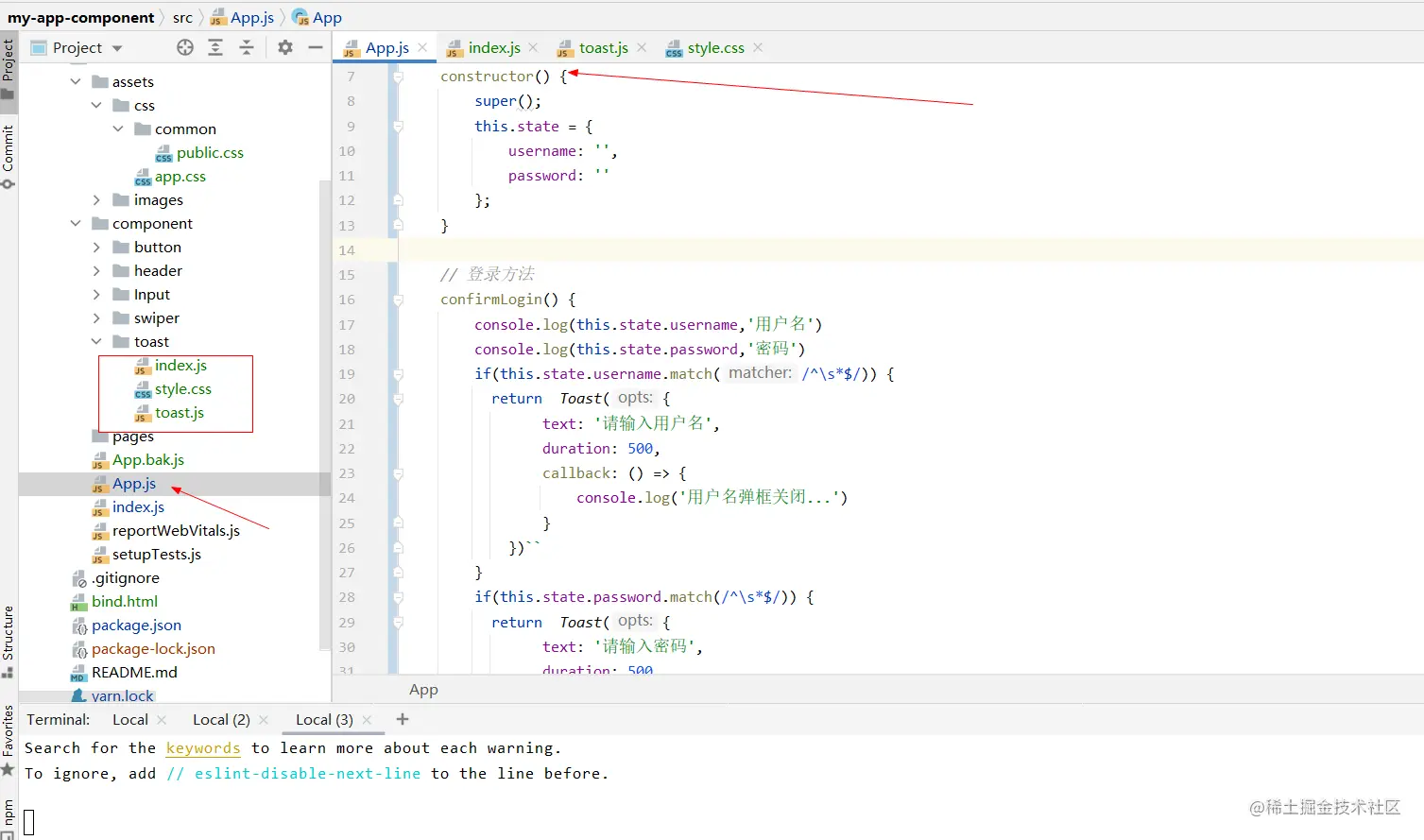Screen dimensions: 1424x840
Task: Close the App.js editor tab
Action: coord(422,47)
